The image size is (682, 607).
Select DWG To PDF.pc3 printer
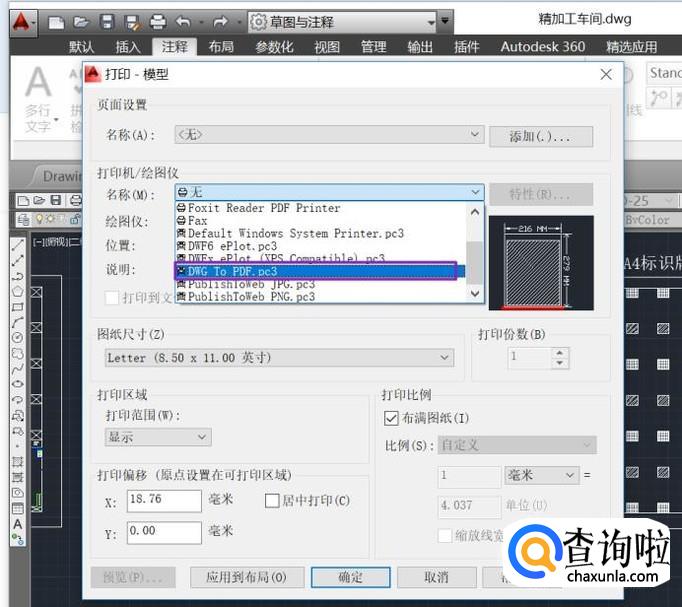coord(320,271)
